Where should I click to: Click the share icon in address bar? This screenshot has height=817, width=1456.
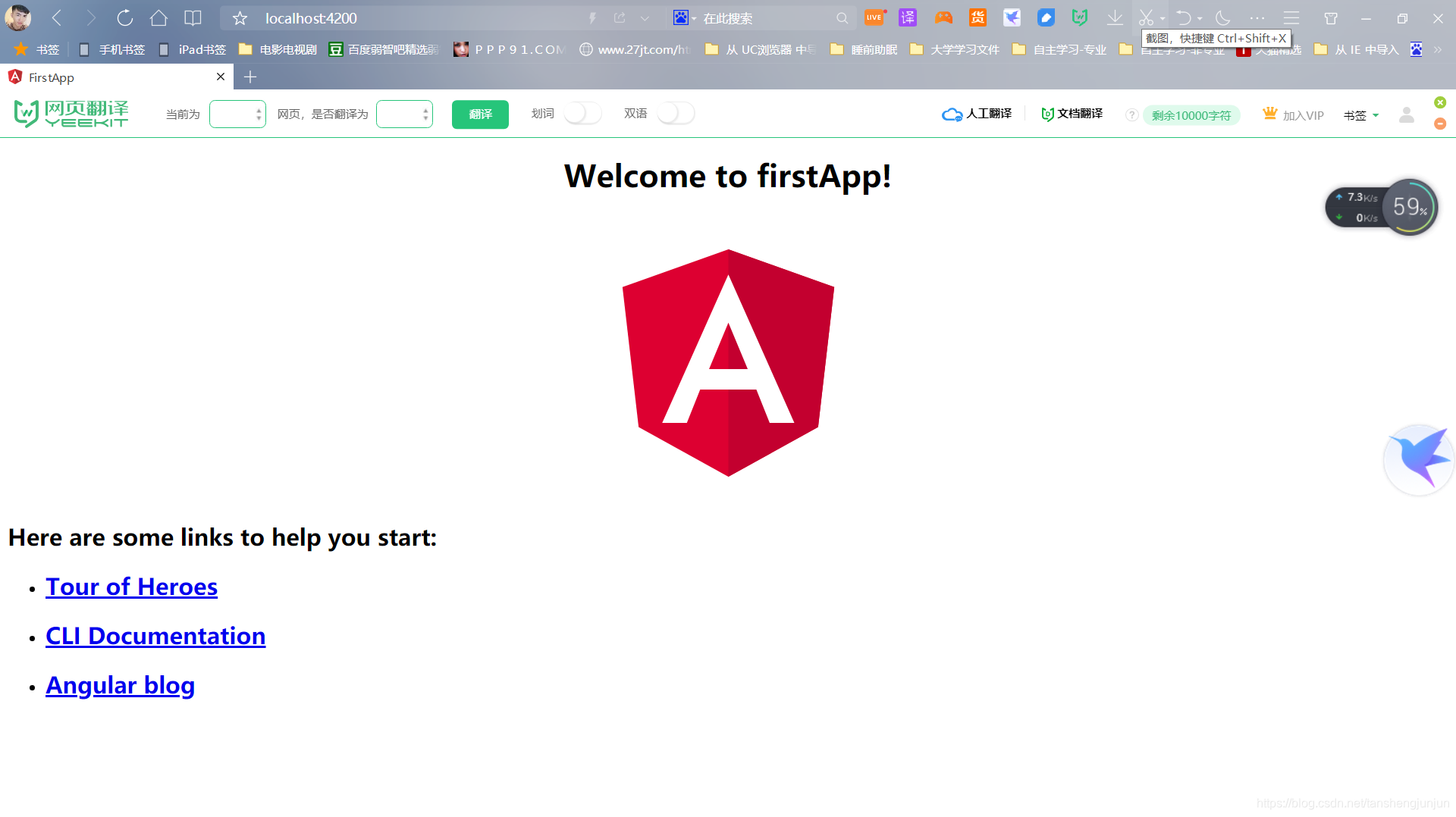[620, 18]
